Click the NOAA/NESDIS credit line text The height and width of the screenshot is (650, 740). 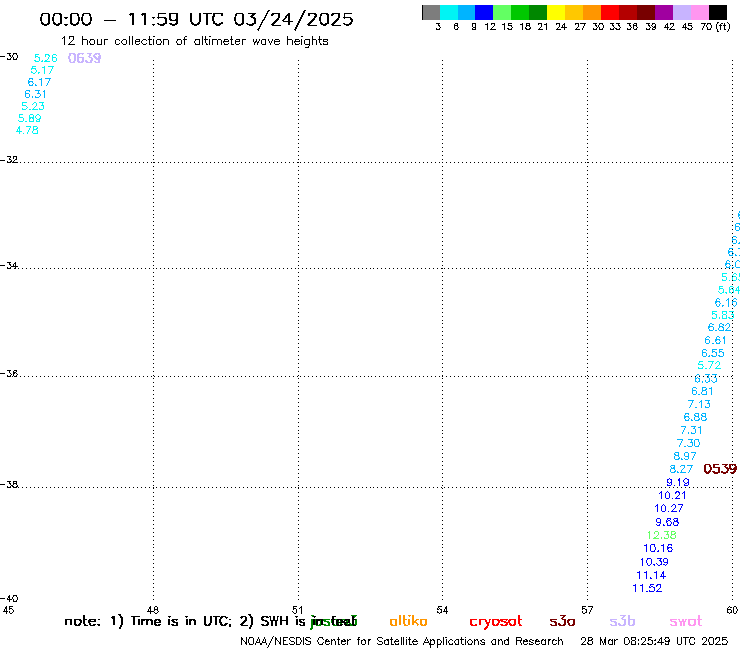pos(402,642)
